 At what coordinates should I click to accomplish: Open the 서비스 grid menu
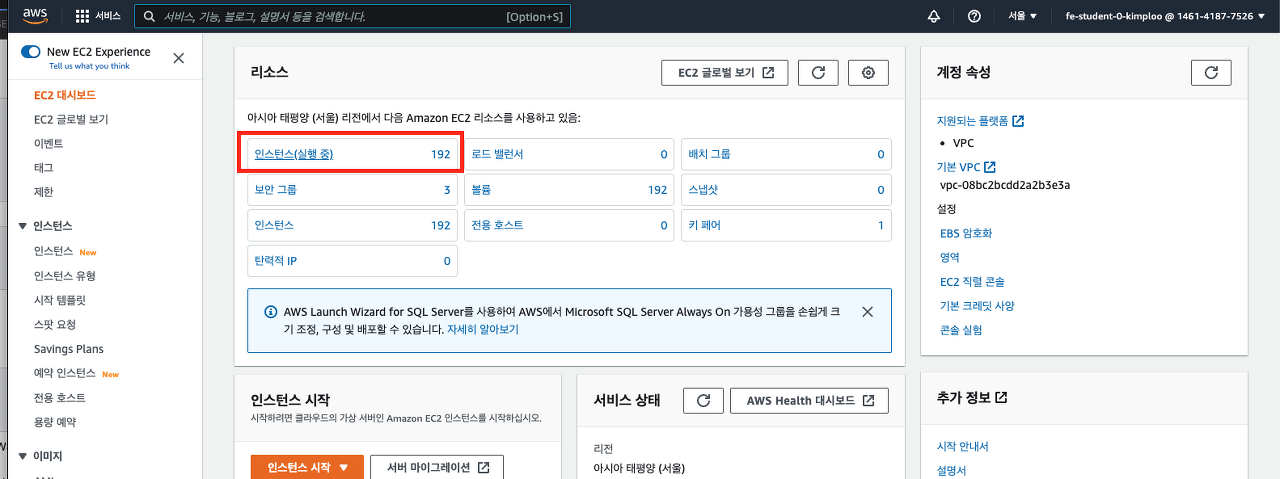tap(98, 16)
